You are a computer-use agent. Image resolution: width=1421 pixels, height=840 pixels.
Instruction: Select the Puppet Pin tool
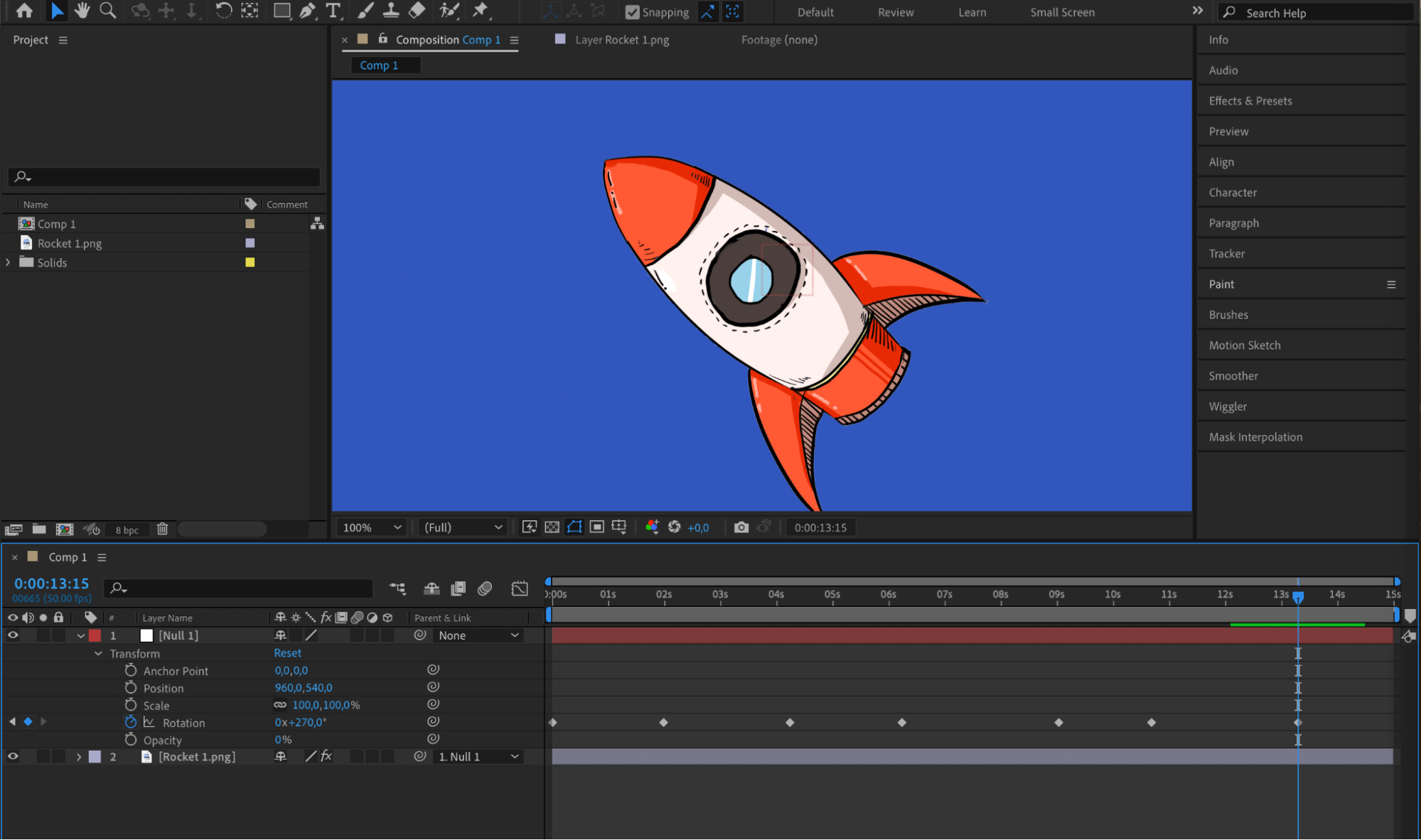point(481,11)
